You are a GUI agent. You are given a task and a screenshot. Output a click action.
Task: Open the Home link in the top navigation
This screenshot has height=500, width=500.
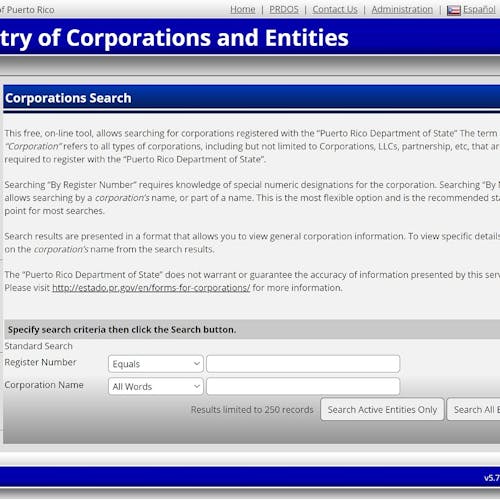click(243, 9)
